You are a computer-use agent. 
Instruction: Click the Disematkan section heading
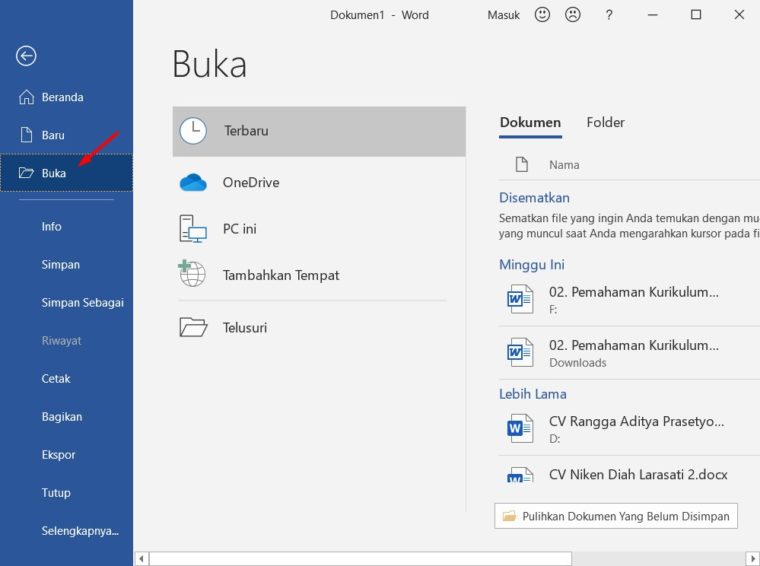(534, 198)
